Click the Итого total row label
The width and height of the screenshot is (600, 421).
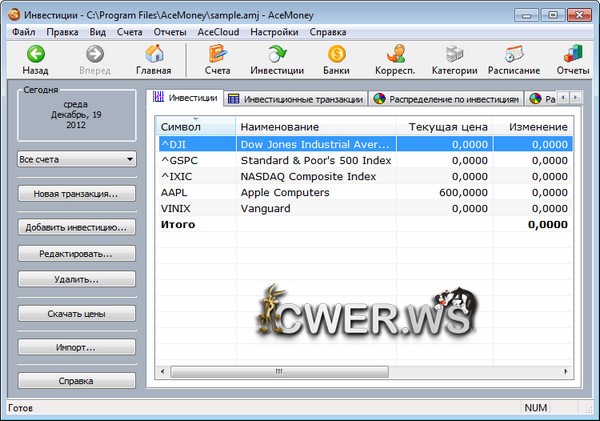pyautogui.click(x=178, y=225)
